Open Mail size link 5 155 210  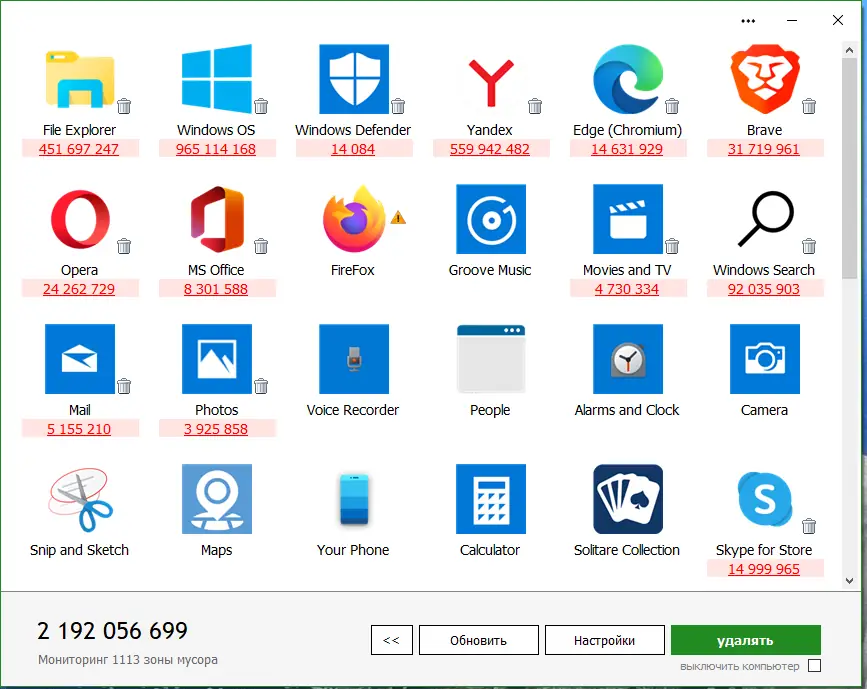79,429
